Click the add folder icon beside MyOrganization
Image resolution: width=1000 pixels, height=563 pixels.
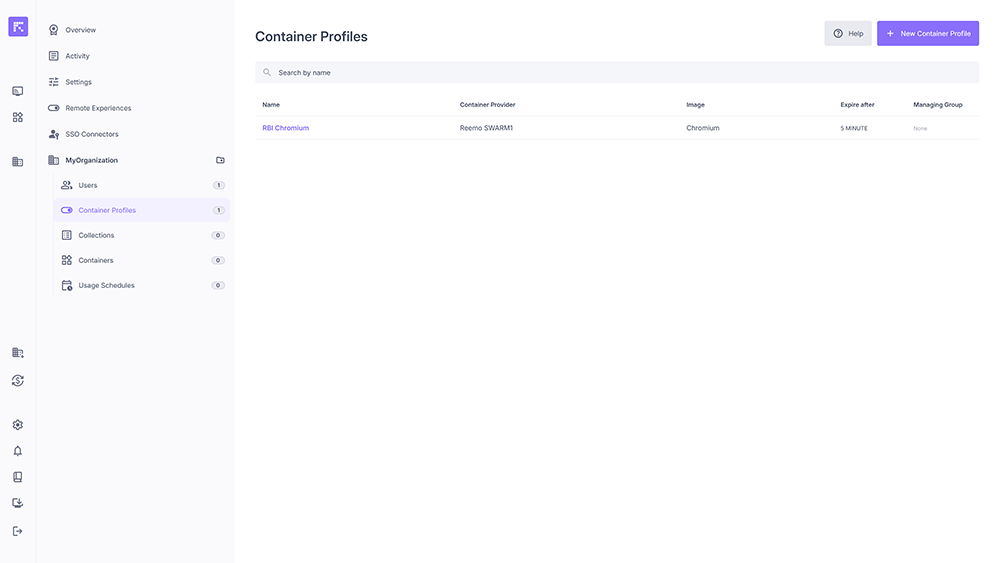[220, 160]
